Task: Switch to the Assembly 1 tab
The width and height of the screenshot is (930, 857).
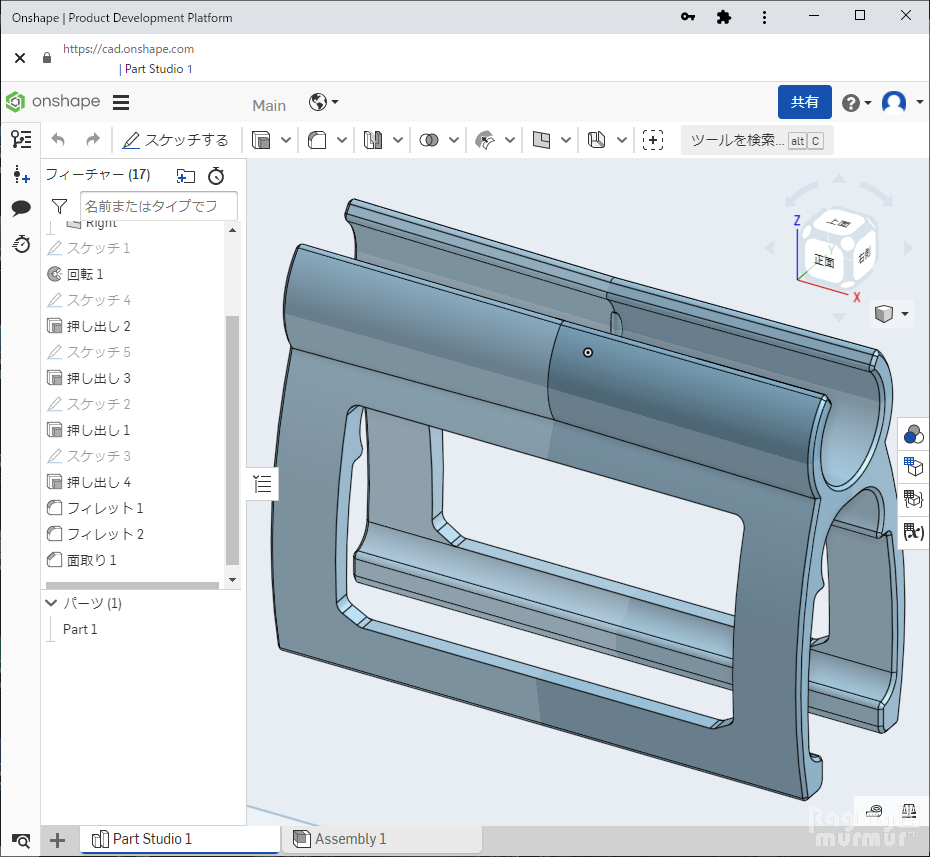Action: coord(381,839)
